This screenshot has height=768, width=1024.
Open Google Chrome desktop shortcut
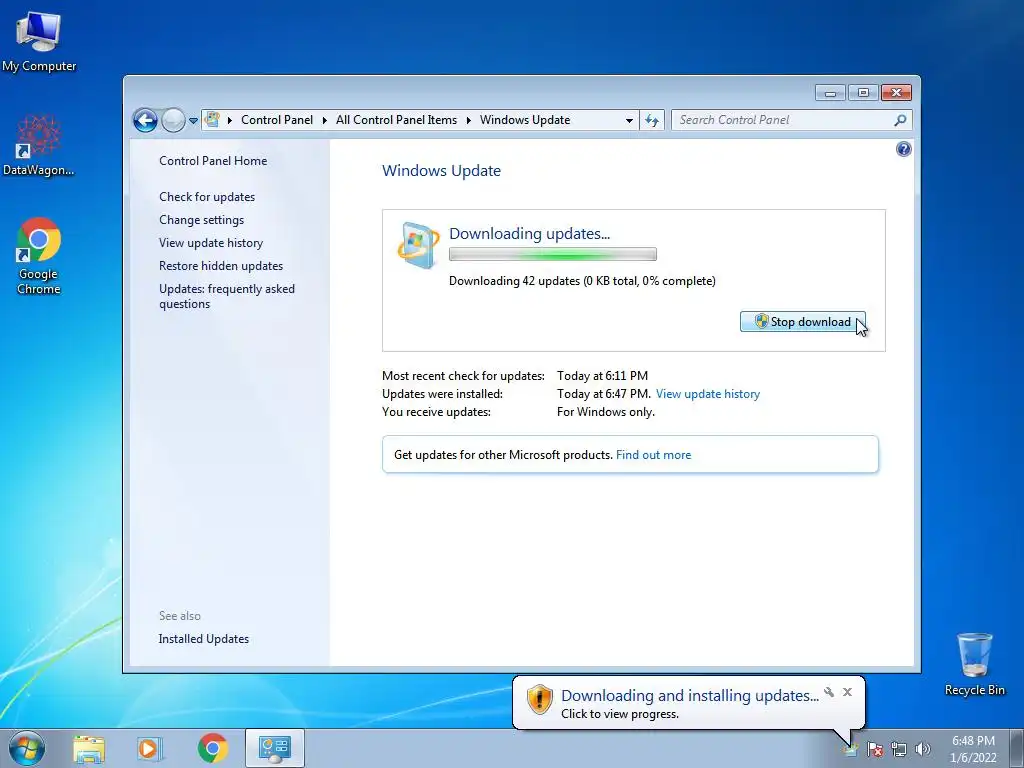39,255
